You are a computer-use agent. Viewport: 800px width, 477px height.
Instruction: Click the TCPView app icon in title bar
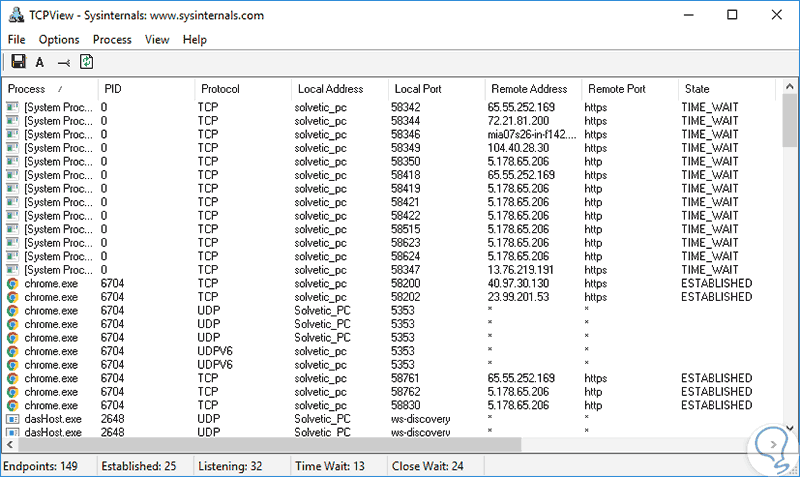point(16,15)
